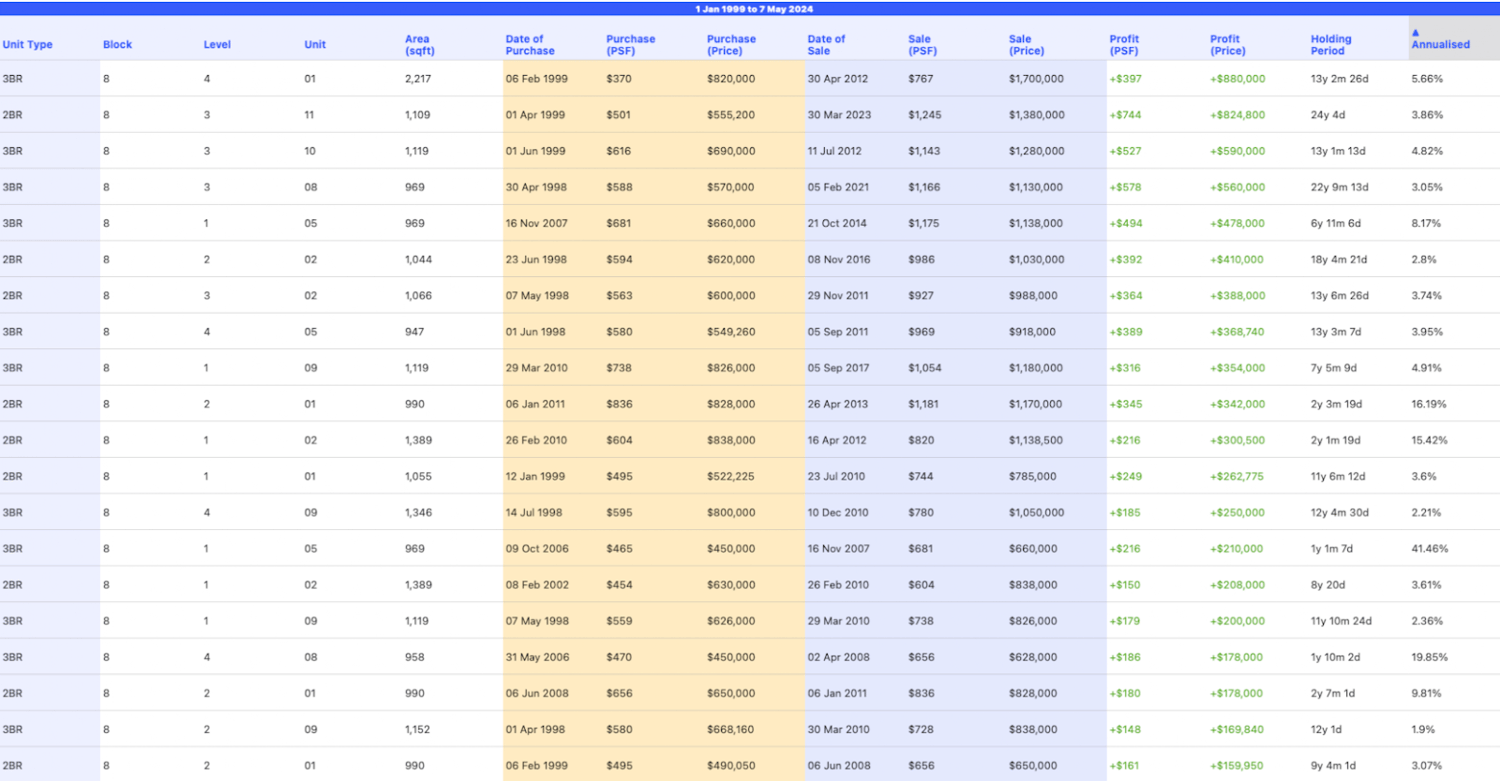Click the area value 1,346
Image resolution: width=1500 pixels, height=781 pixels.
click(418, 512)
